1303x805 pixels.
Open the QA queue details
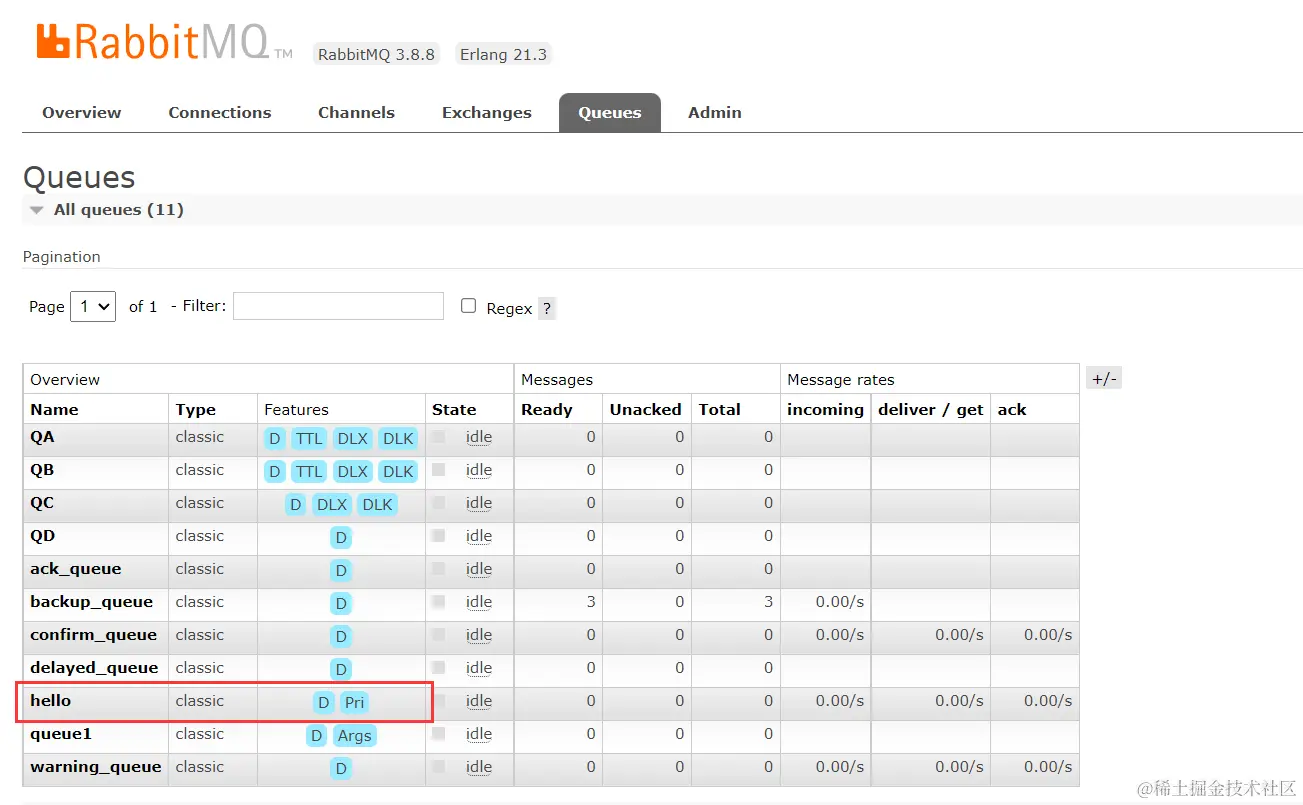(43, 437)
